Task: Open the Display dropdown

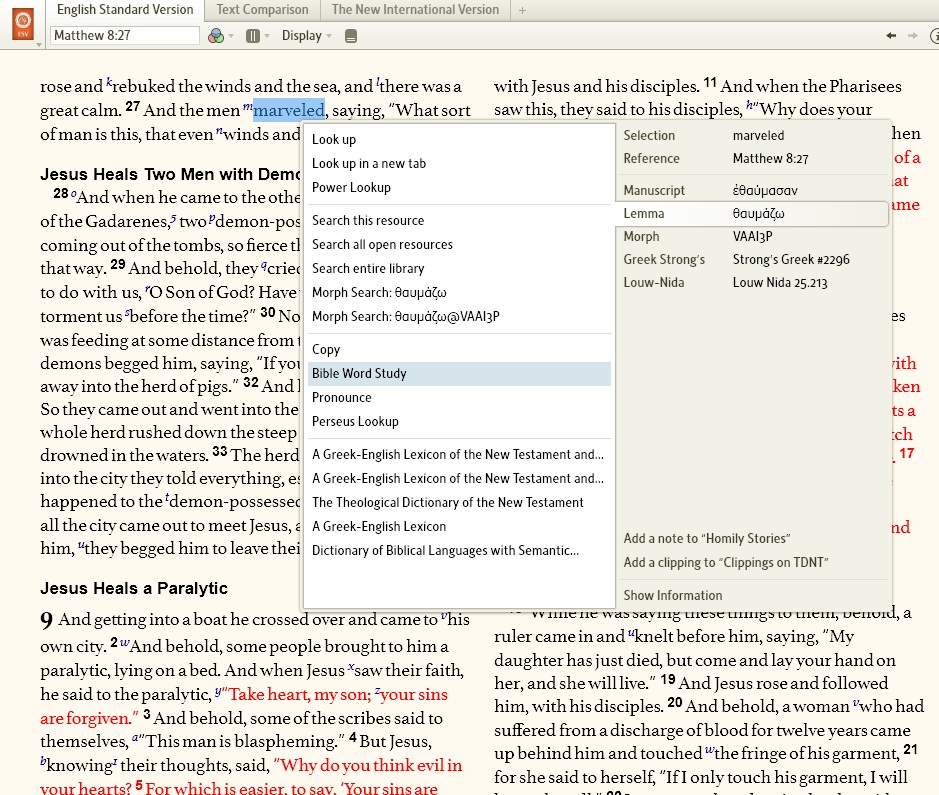Action: coord(306,36)
